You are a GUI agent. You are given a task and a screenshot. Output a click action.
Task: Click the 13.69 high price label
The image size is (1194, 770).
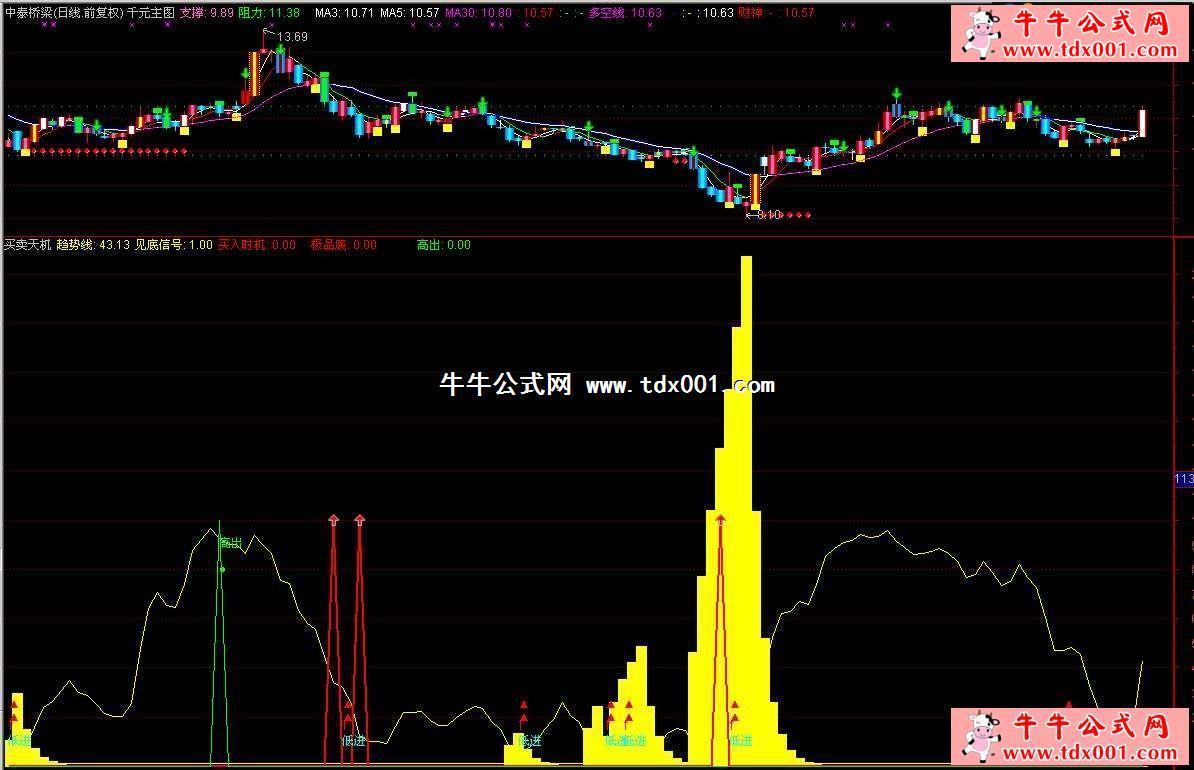coord(292,37)
